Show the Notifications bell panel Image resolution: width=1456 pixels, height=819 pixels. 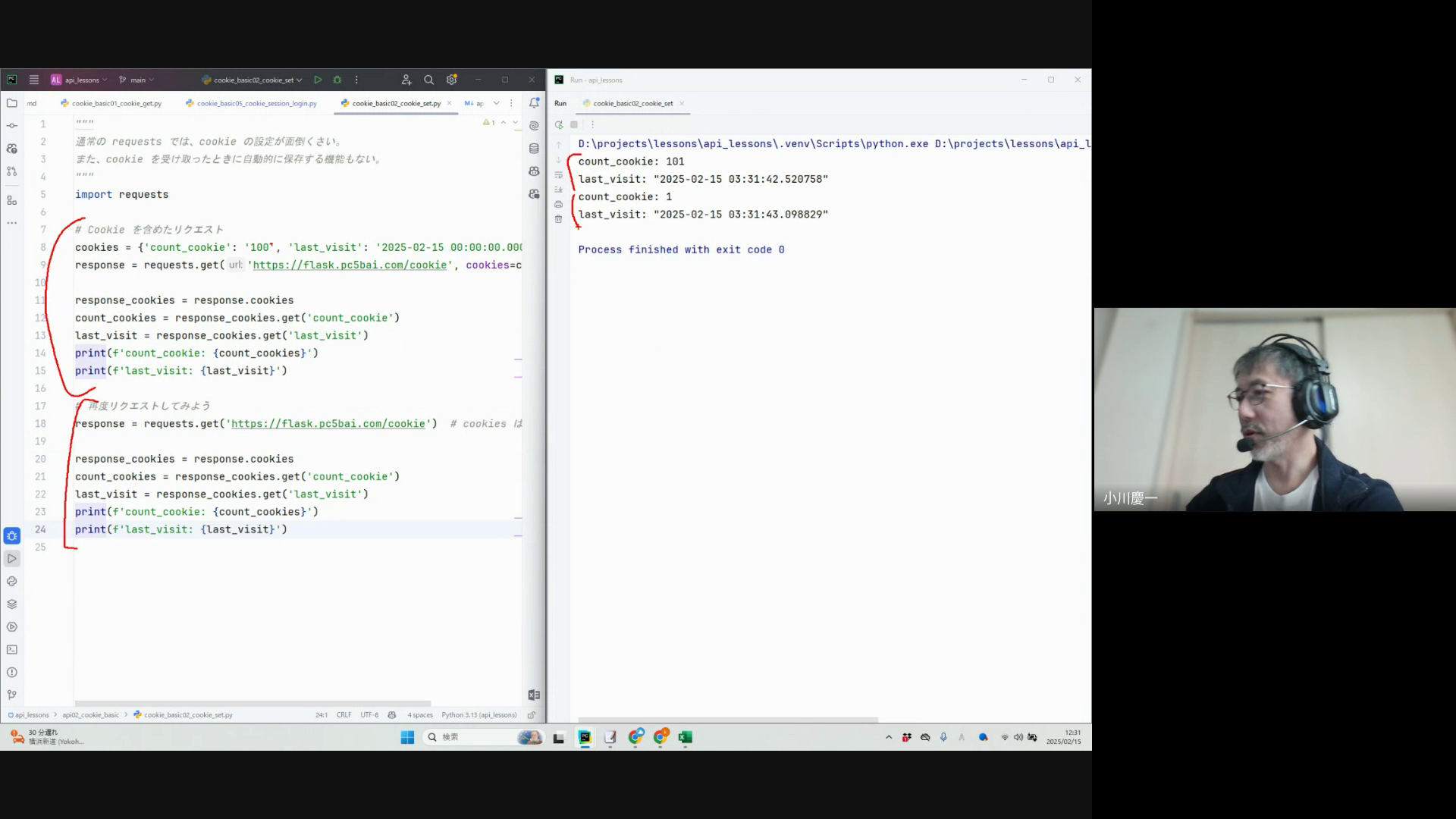point(534,103)
